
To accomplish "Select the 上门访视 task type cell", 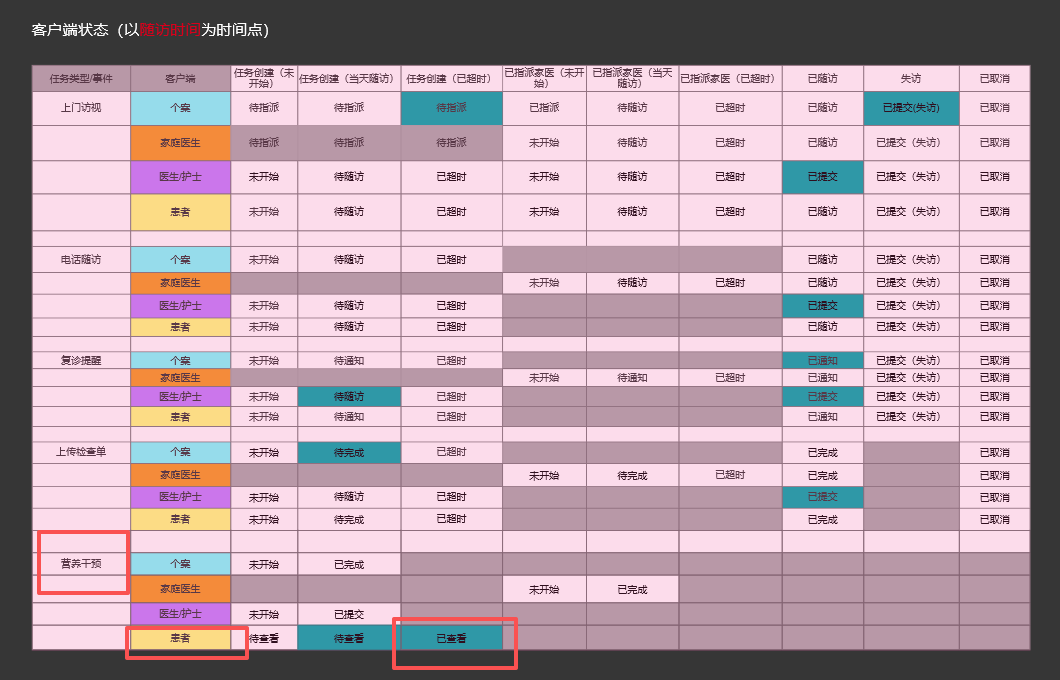I will tap(81, 108).
